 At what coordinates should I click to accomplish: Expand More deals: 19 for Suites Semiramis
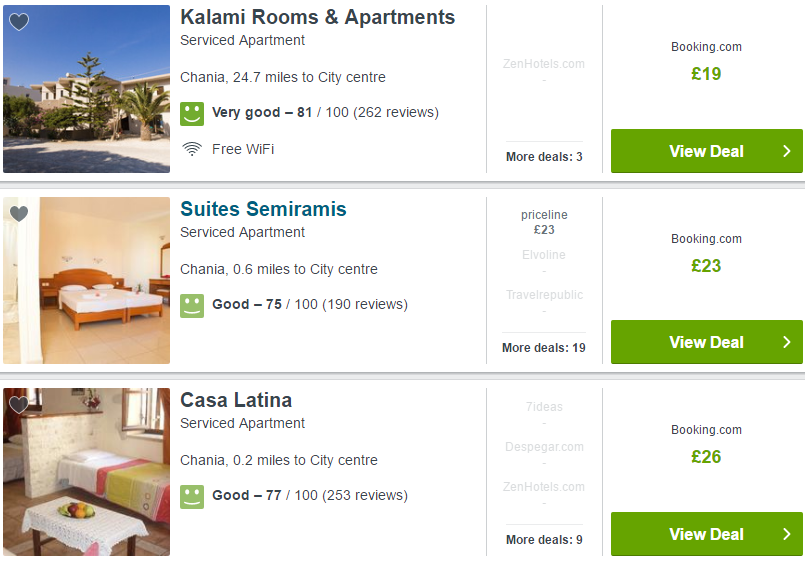point(544,347)
